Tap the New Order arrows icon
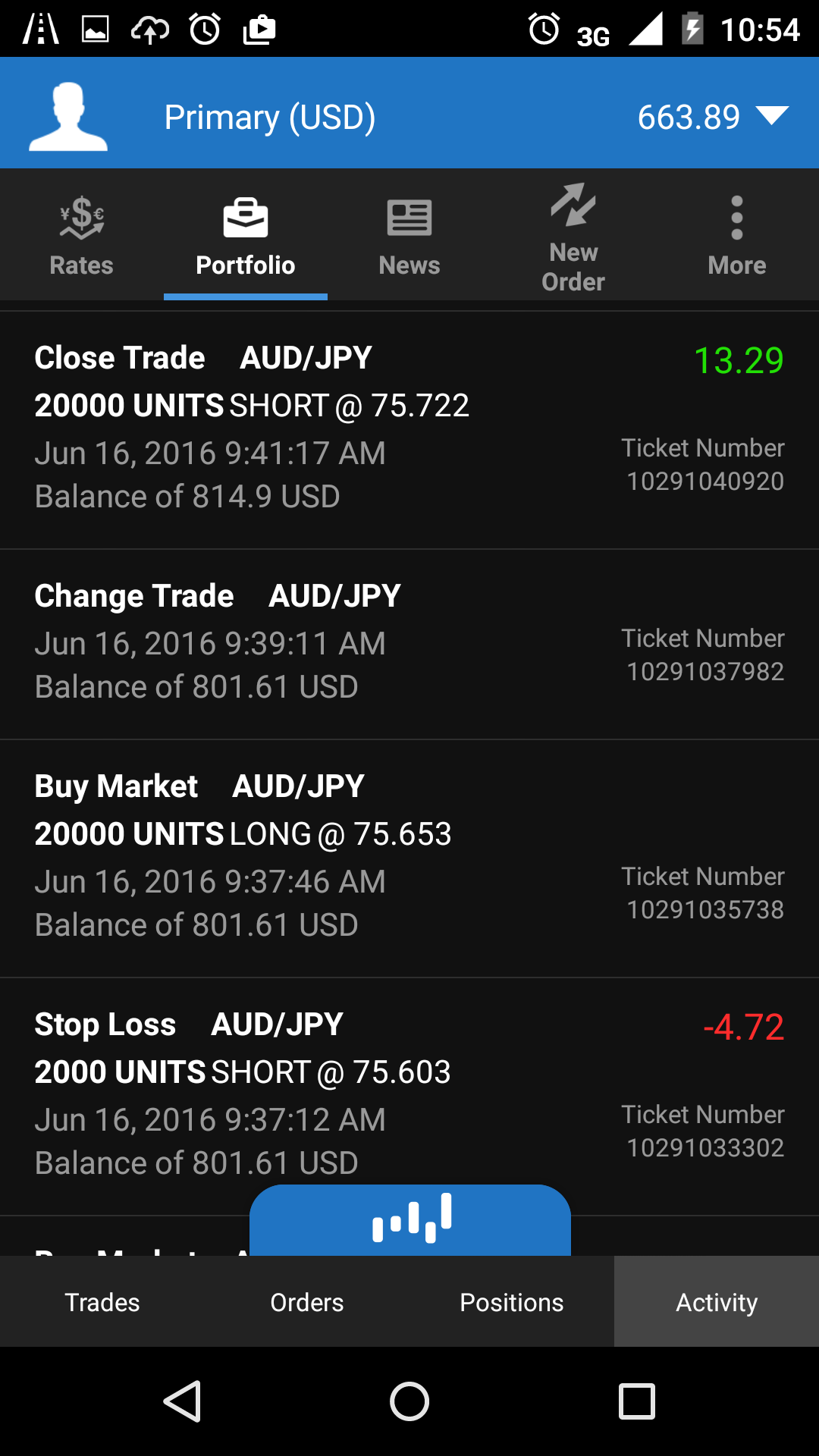The width and height of the screenshot is (819, 1456). point(573,206)
